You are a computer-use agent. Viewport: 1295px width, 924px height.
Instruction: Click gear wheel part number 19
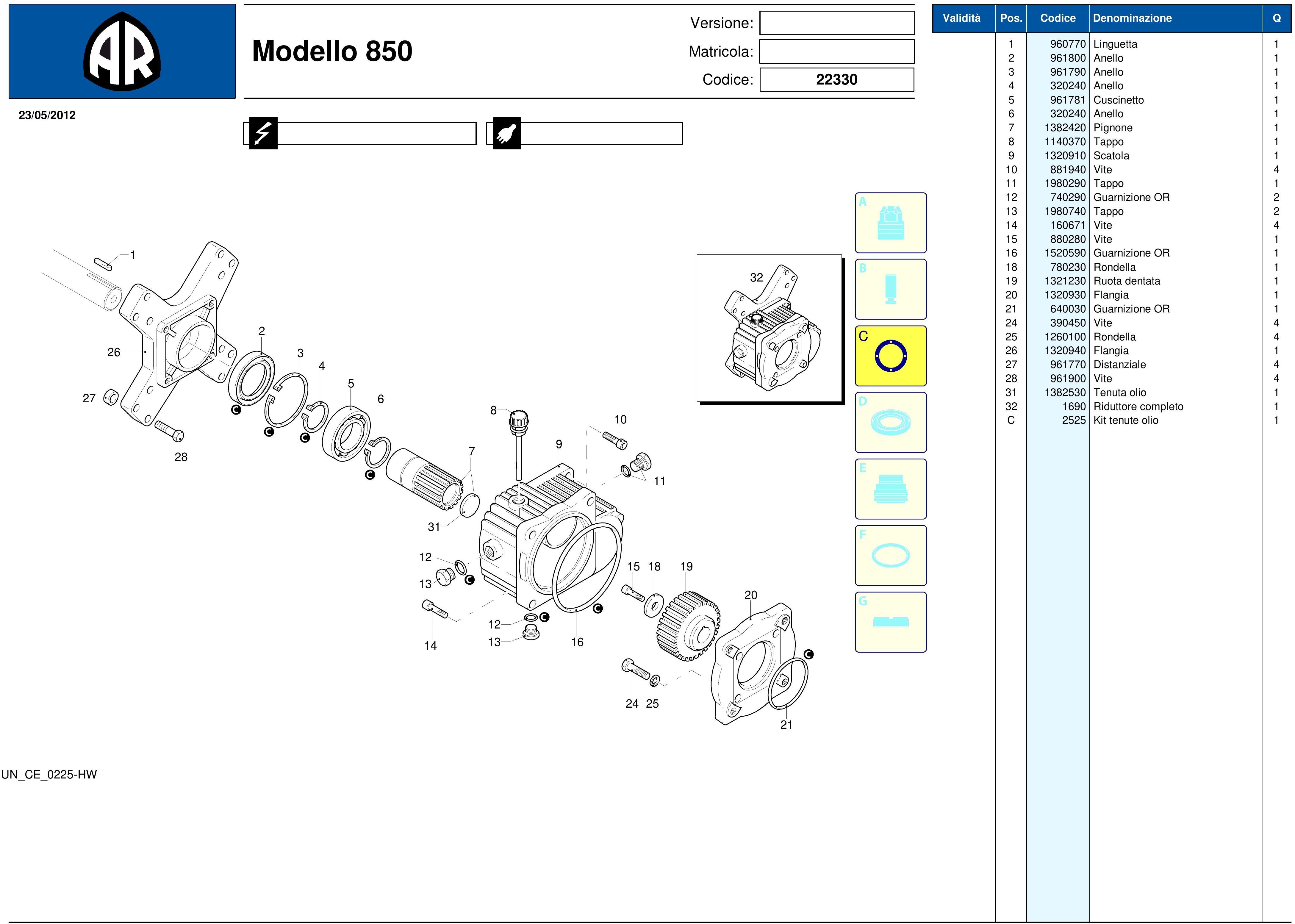pyautogui.click(x=689, y=626)
